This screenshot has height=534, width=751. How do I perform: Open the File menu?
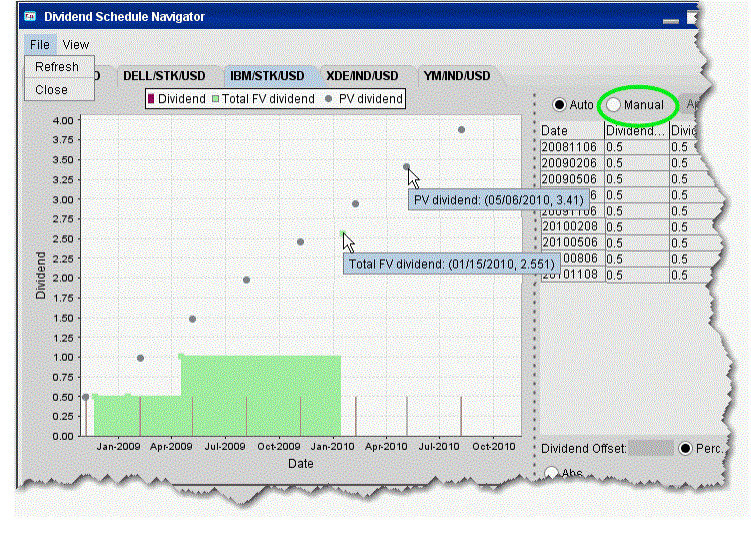pyautogui.click(x=39, y=45)
